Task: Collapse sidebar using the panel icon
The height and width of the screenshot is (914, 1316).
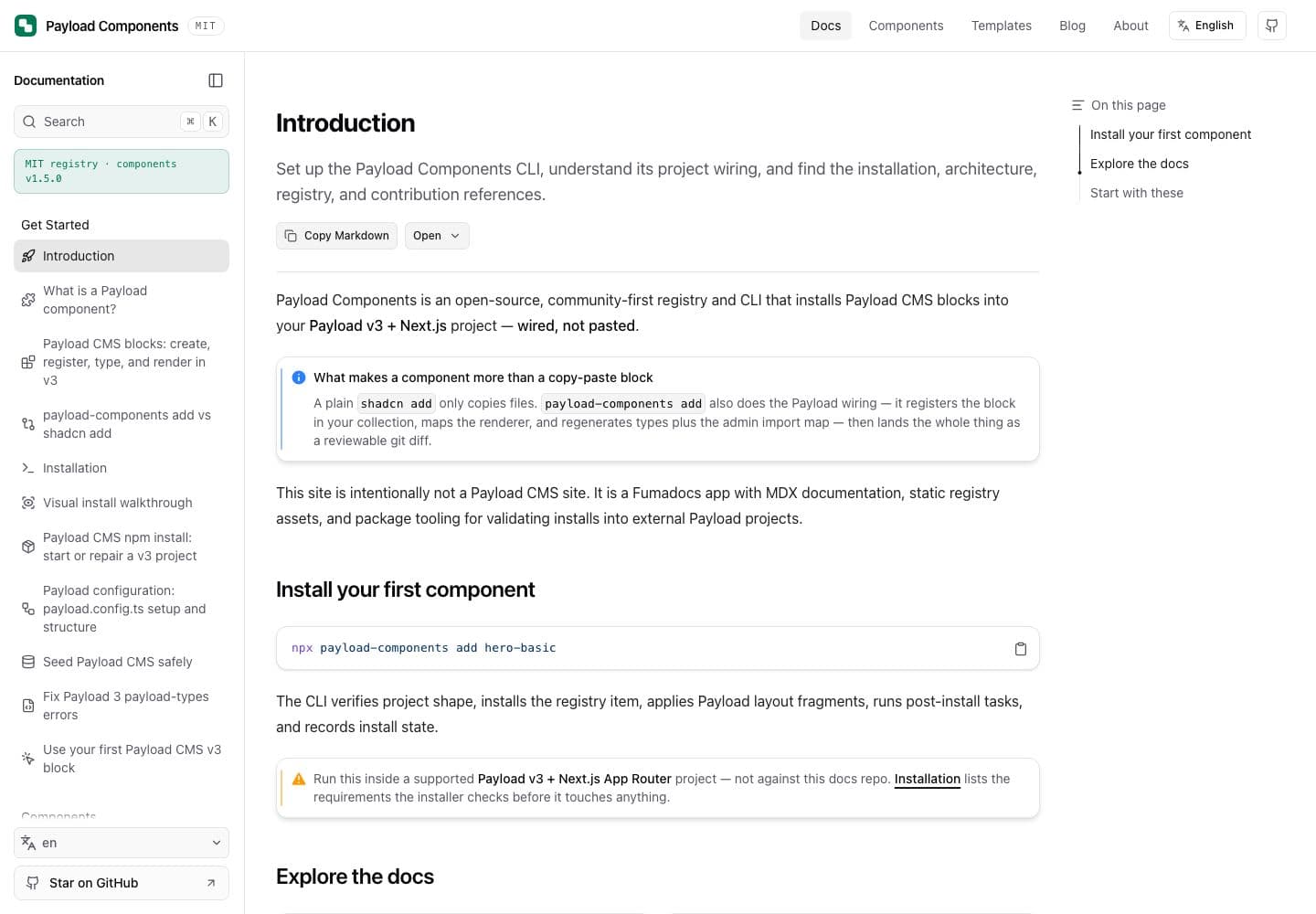Action: (x=216, y=80)
